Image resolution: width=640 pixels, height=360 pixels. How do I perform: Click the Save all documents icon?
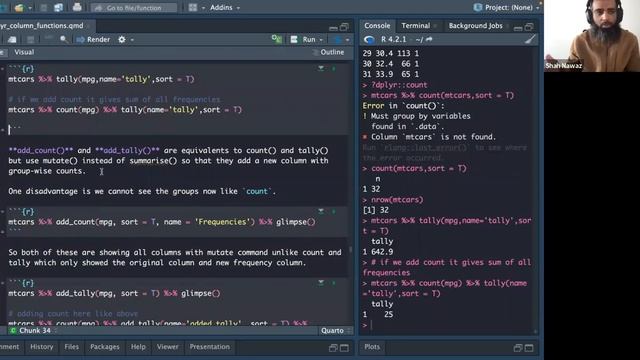(x=59, y=7)
